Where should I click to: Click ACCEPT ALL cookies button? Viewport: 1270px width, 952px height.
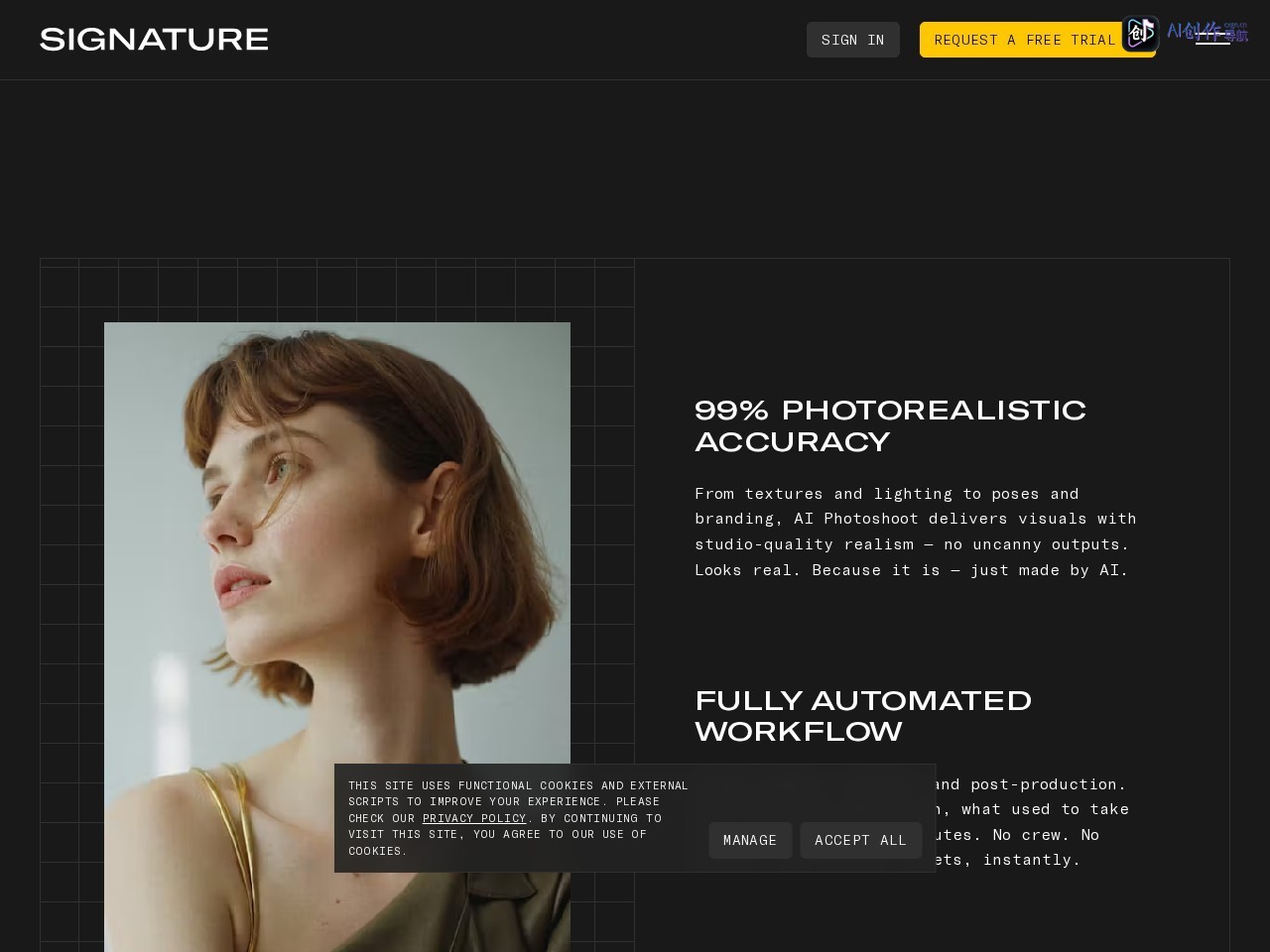860,840
